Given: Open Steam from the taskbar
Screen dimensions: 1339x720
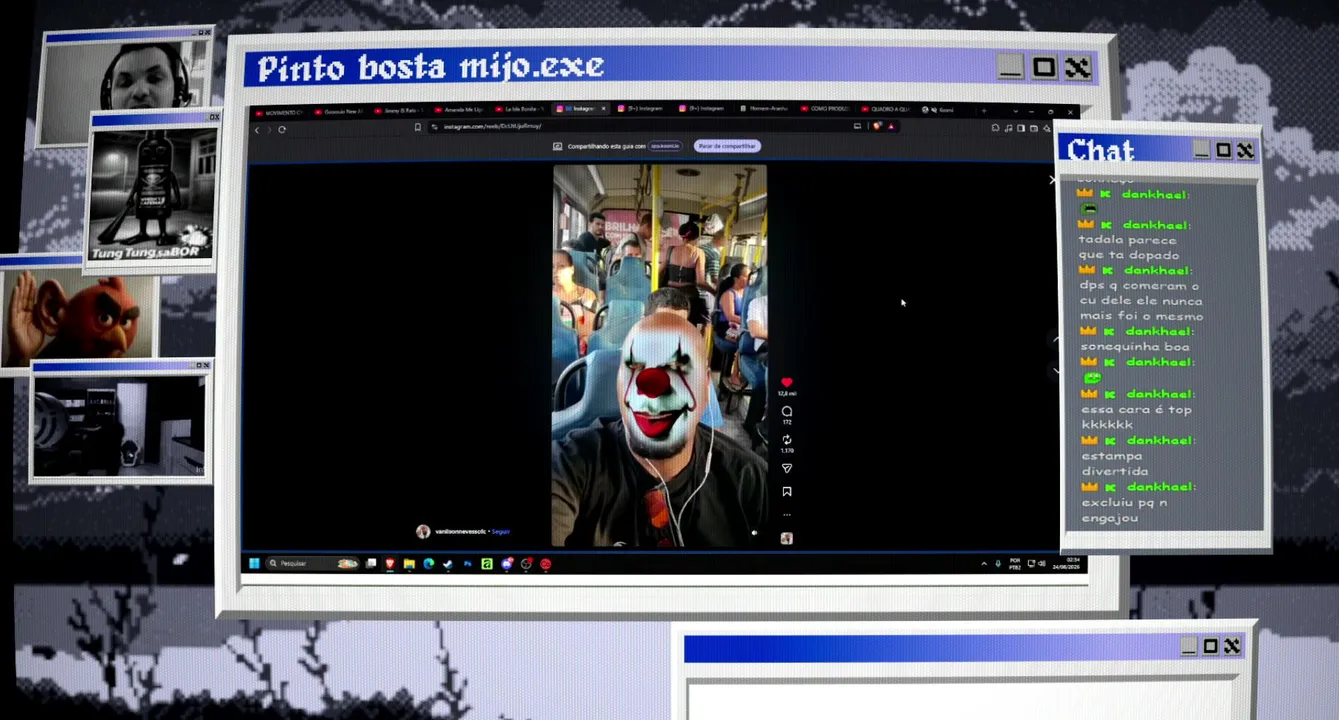Looking at the screenshot, I should [x=448, y=564].
